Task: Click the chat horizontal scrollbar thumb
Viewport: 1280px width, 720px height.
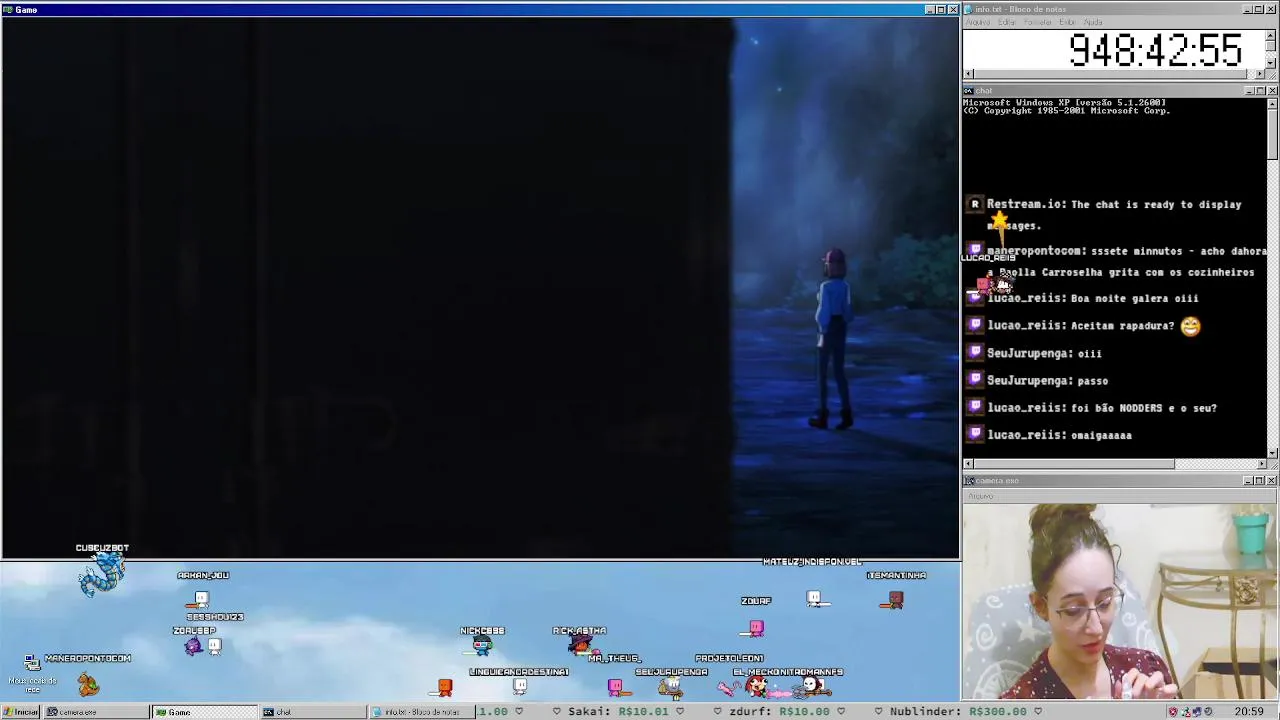Action: tap(1074, 464)
